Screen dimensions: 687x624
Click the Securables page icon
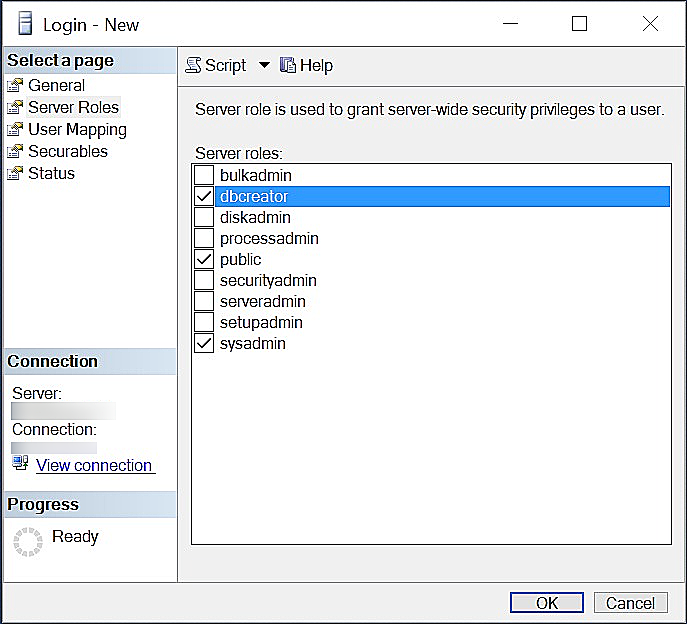point(15,152)
